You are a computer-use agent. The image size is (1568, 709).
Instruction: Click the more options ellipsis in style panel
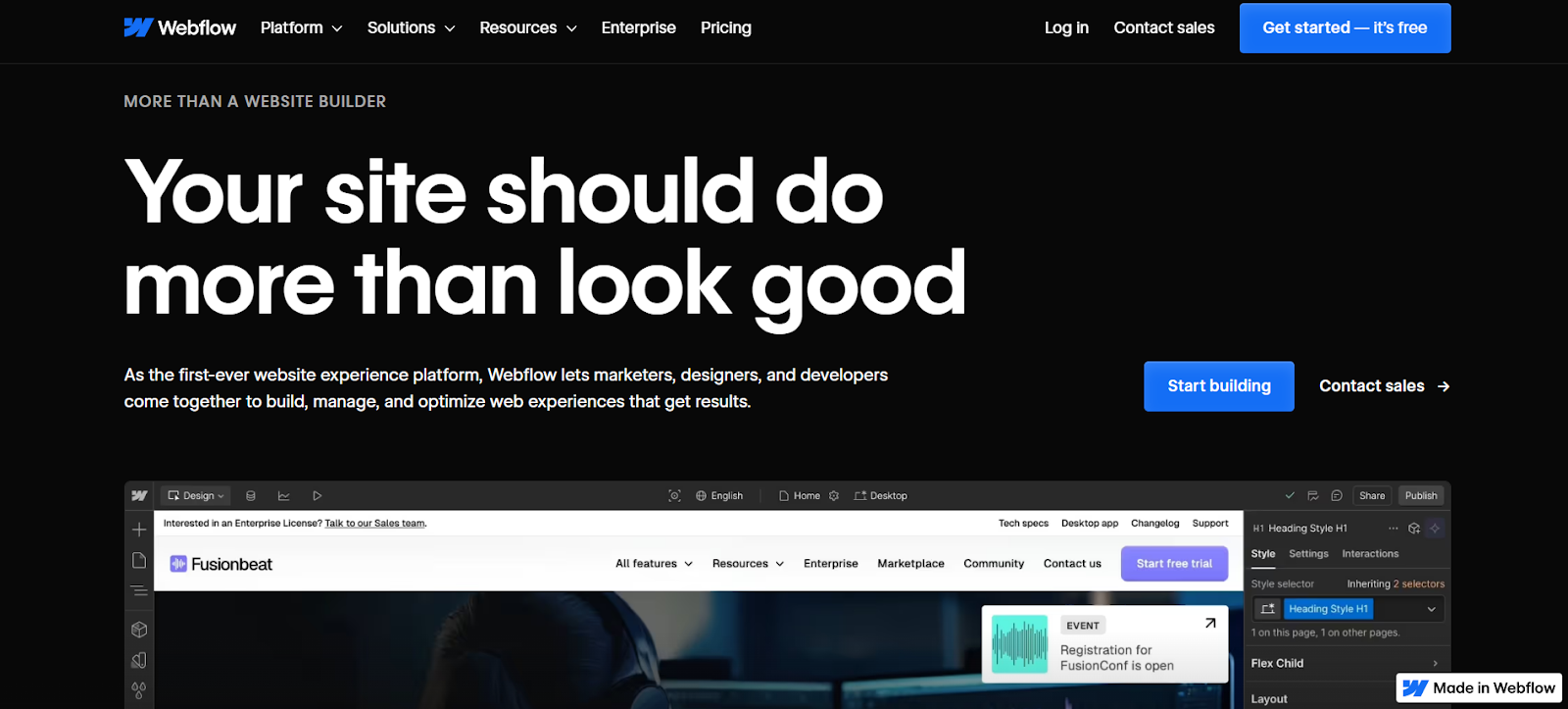coord(1394,529)
